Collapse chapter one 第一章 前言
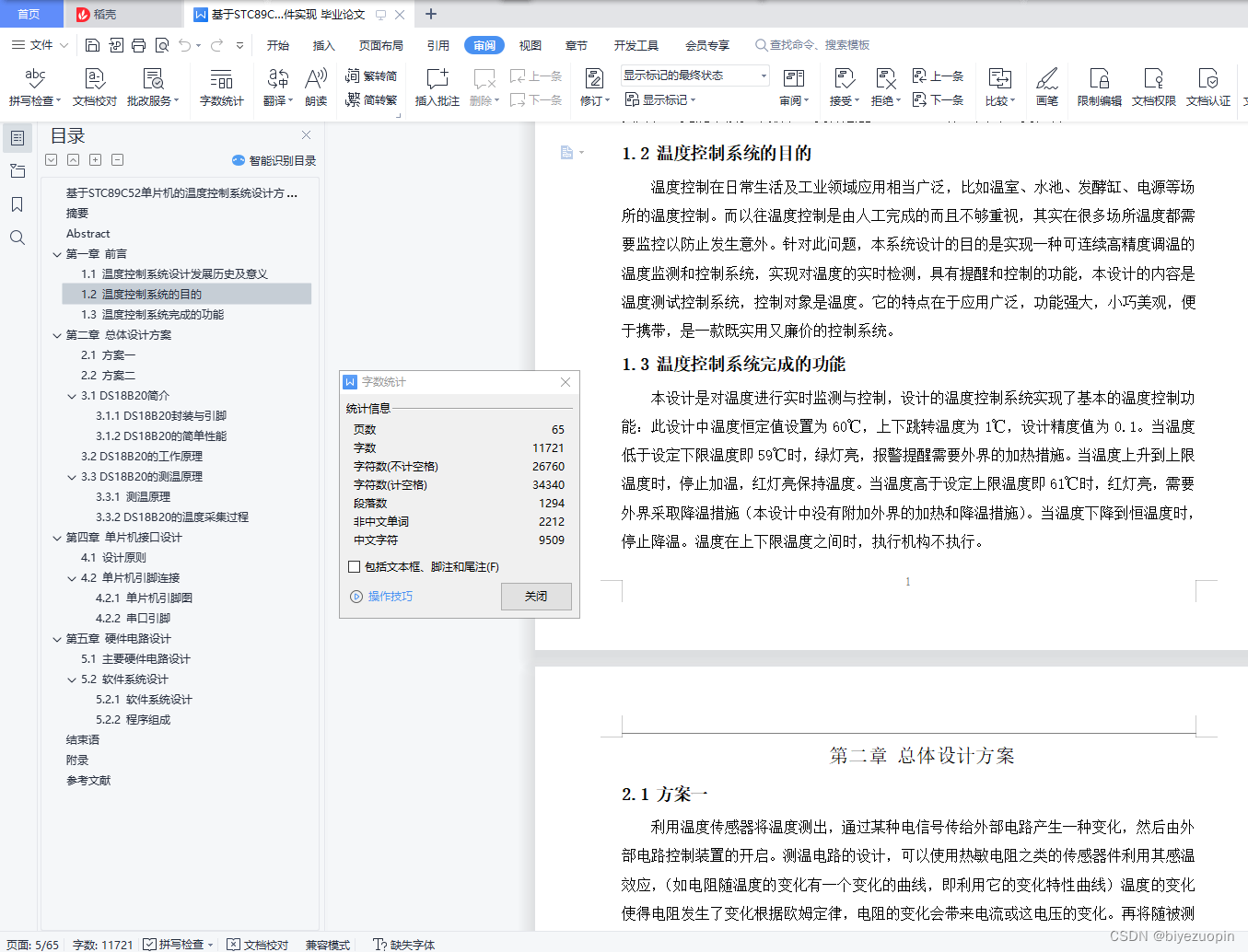This screenshot has width=1248, height=952. tap(57, 254)
